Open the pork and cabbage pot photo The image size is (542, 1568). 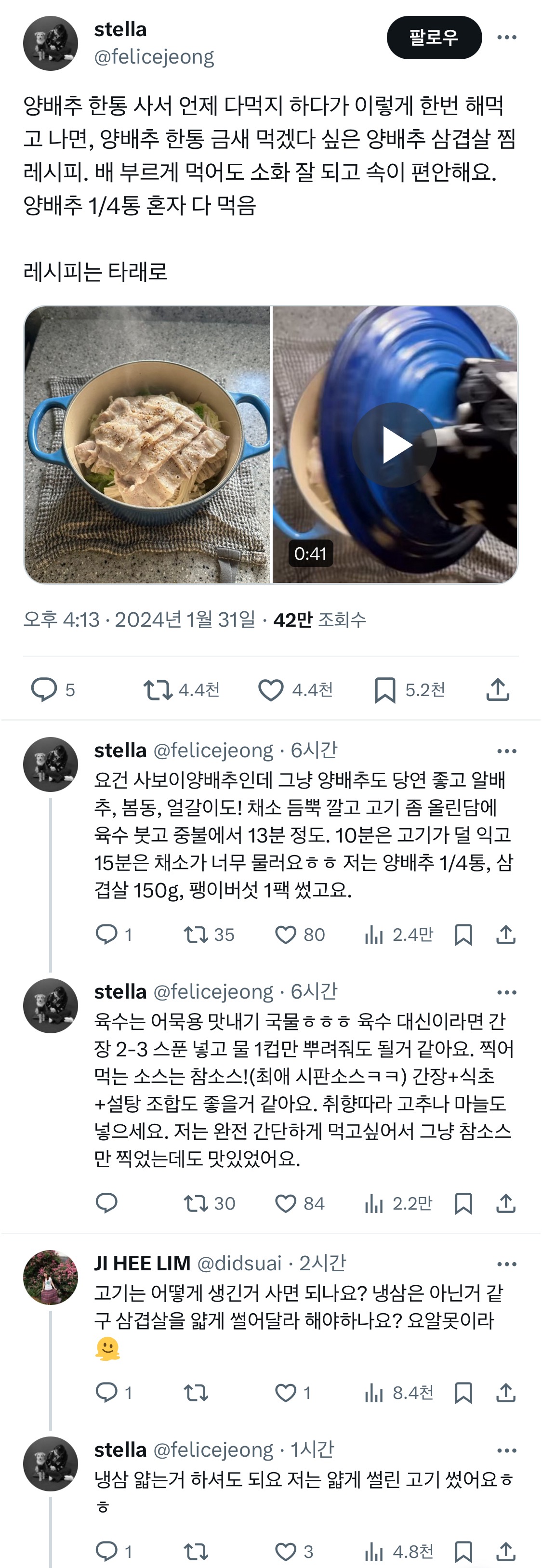click(x=147, y=445)
